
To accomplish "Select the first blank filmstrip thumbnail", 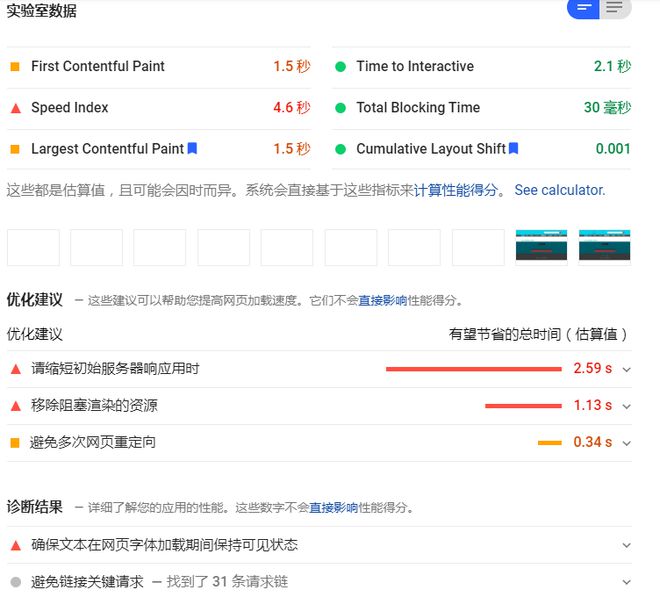I will [33, 248].
